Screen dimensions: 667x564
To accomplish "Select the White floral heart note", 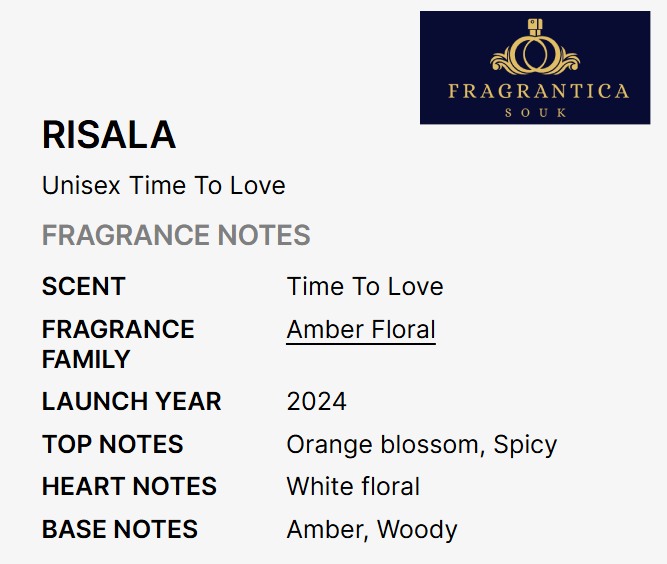I will click(x=353, y=487).
